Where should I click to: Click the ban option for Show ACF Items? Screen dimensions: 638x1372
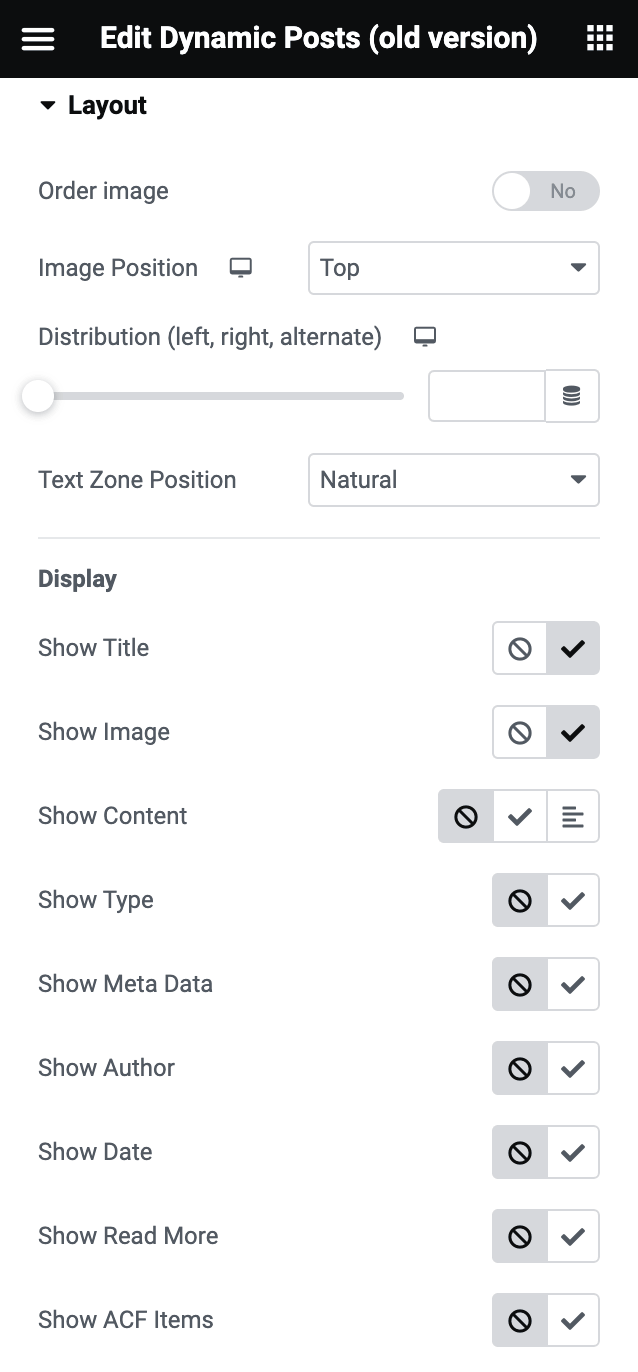[x=519, y=1320]
